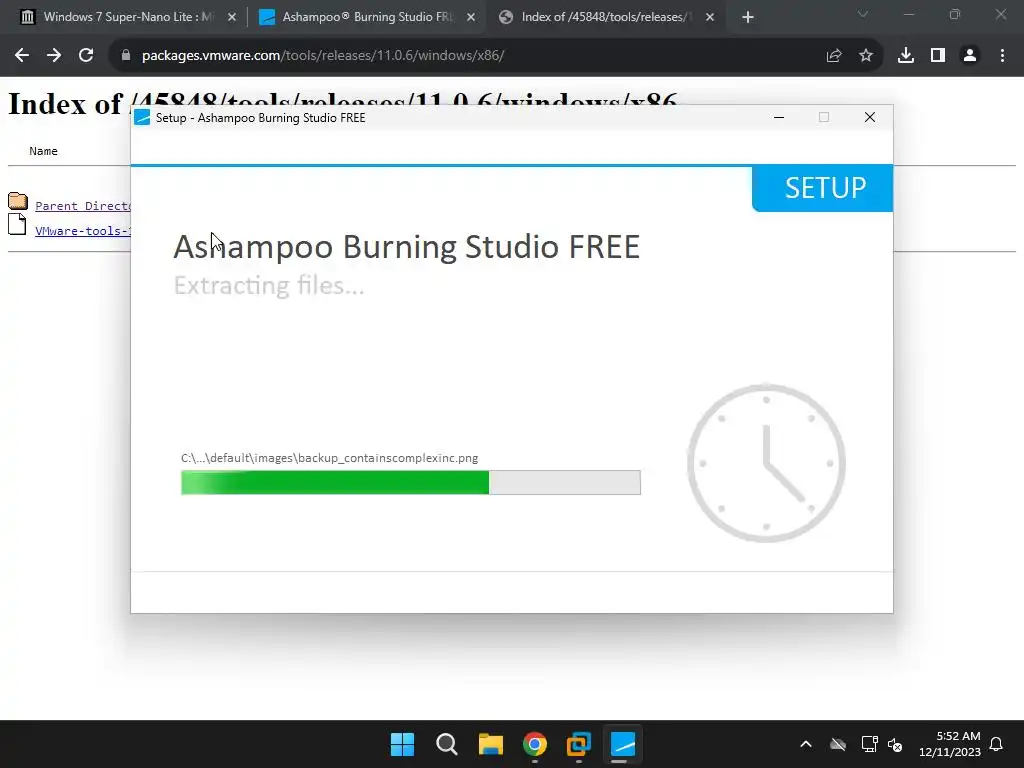Viewport: 1024px width, 768px height.
Task: Click the backup_containscomplexinc.png file path text
Action: [329, 458]
